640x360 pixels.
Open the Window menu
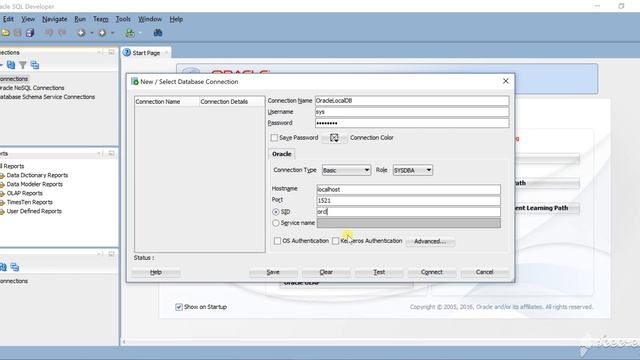tap(150, 19)
